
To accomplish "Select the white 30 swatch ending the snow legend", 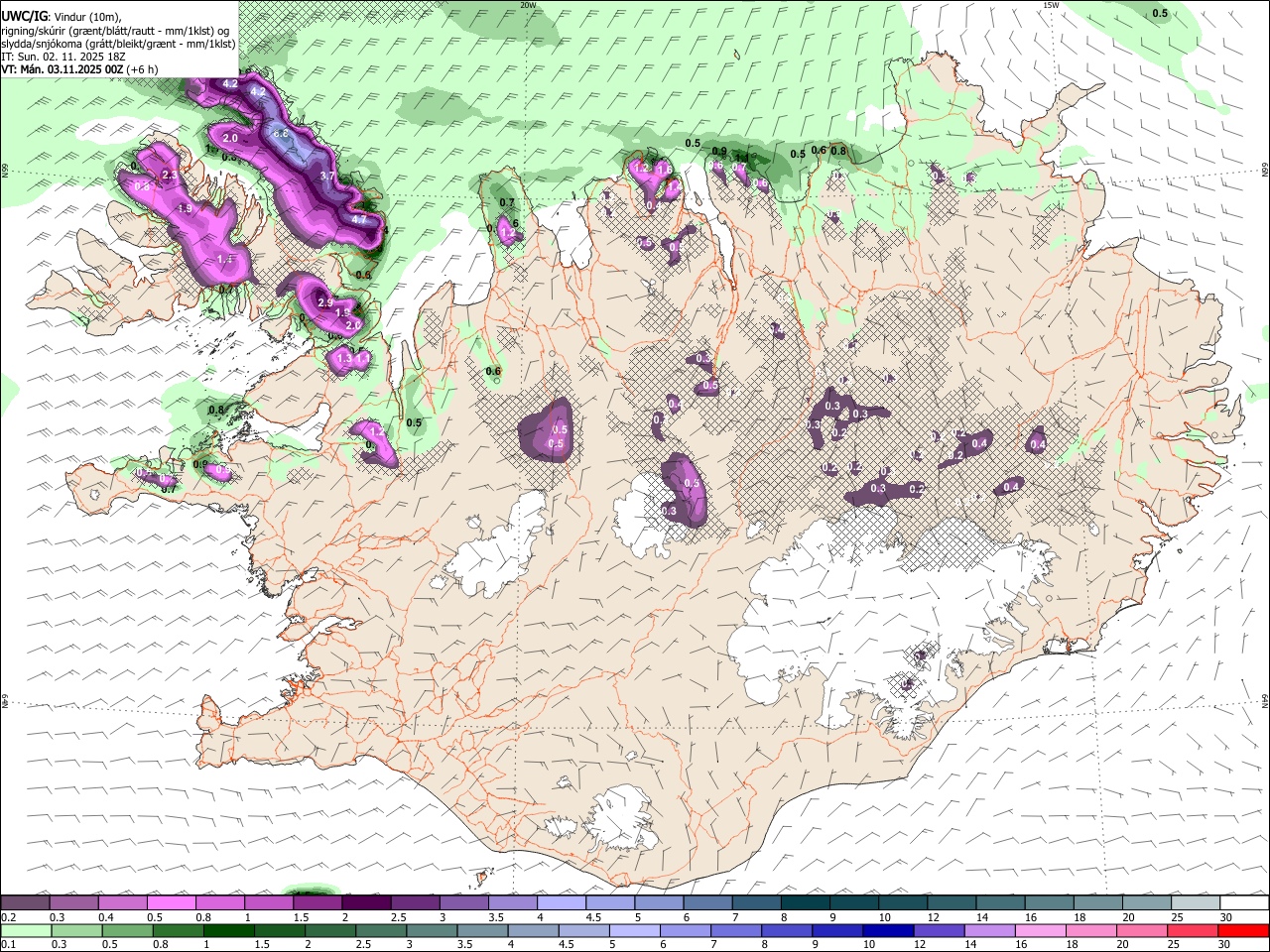I will coord(1243,903).
